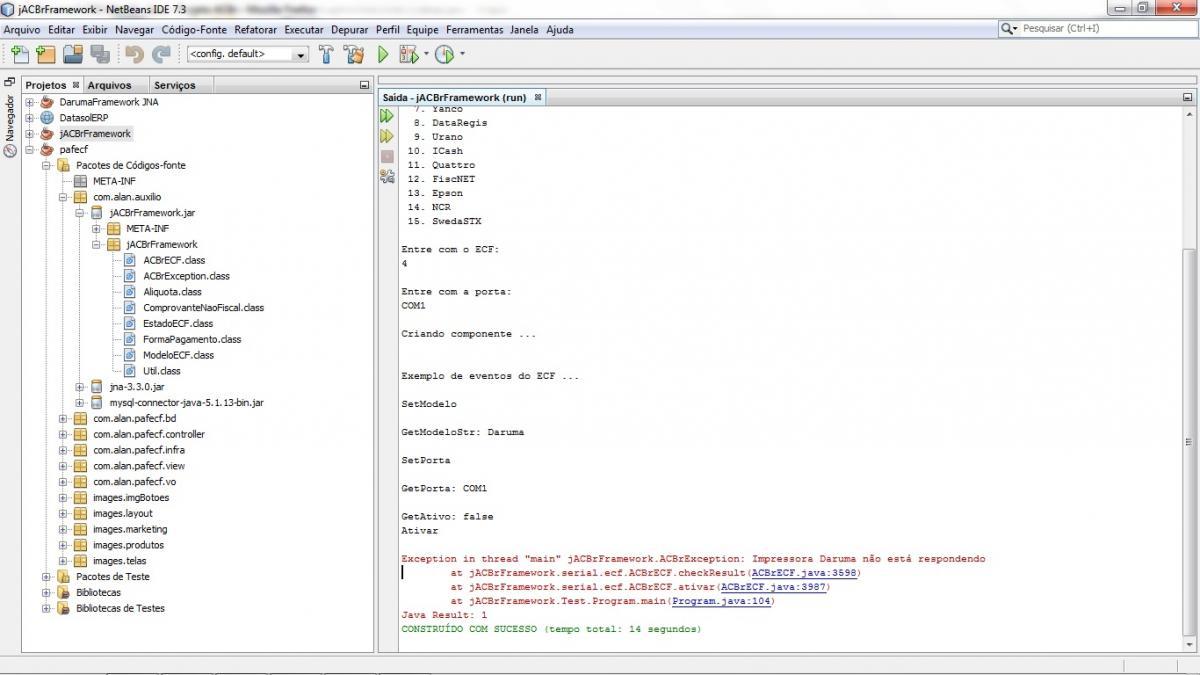Open the Debug Project dropdown arrow
The width and height of the screenshot is (1200, 675).
426,54
